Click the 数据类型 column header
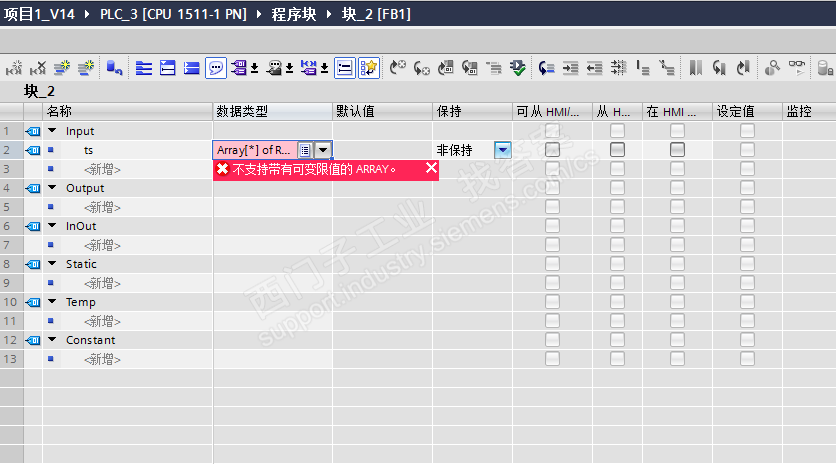Viewport: 836px width, 464px height. click(272, 111)
